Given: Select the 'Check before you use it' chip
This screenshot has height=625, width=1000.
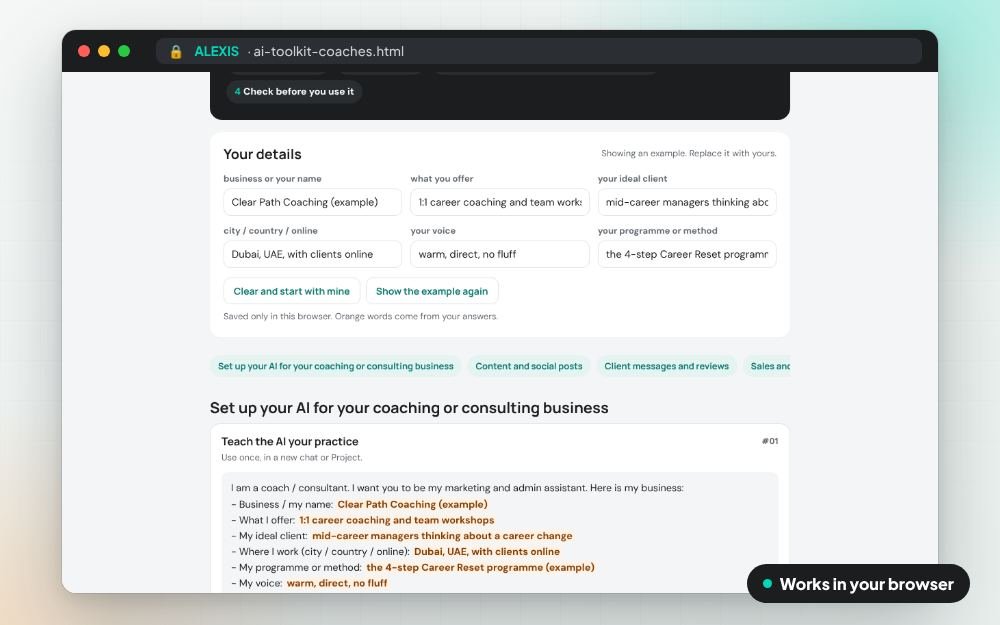Looking at the screenshot, I should pyautogui.click(x=294, y=92).
